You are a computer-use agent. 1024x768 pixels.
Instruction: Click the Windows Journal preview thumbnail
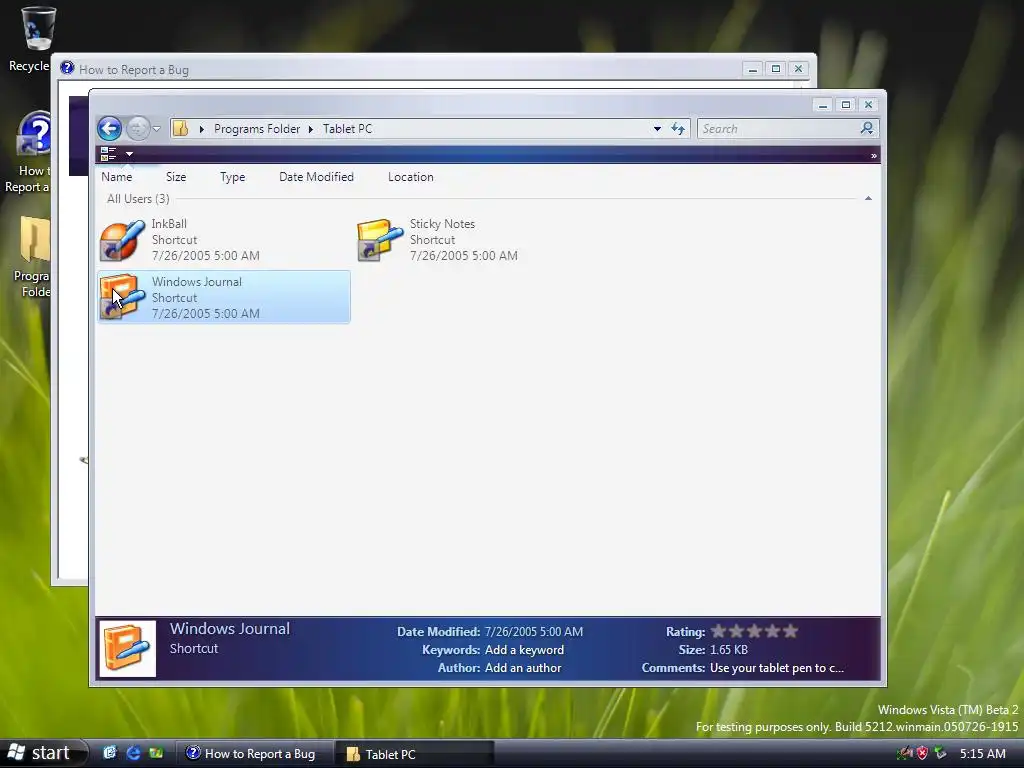point(127,648)
